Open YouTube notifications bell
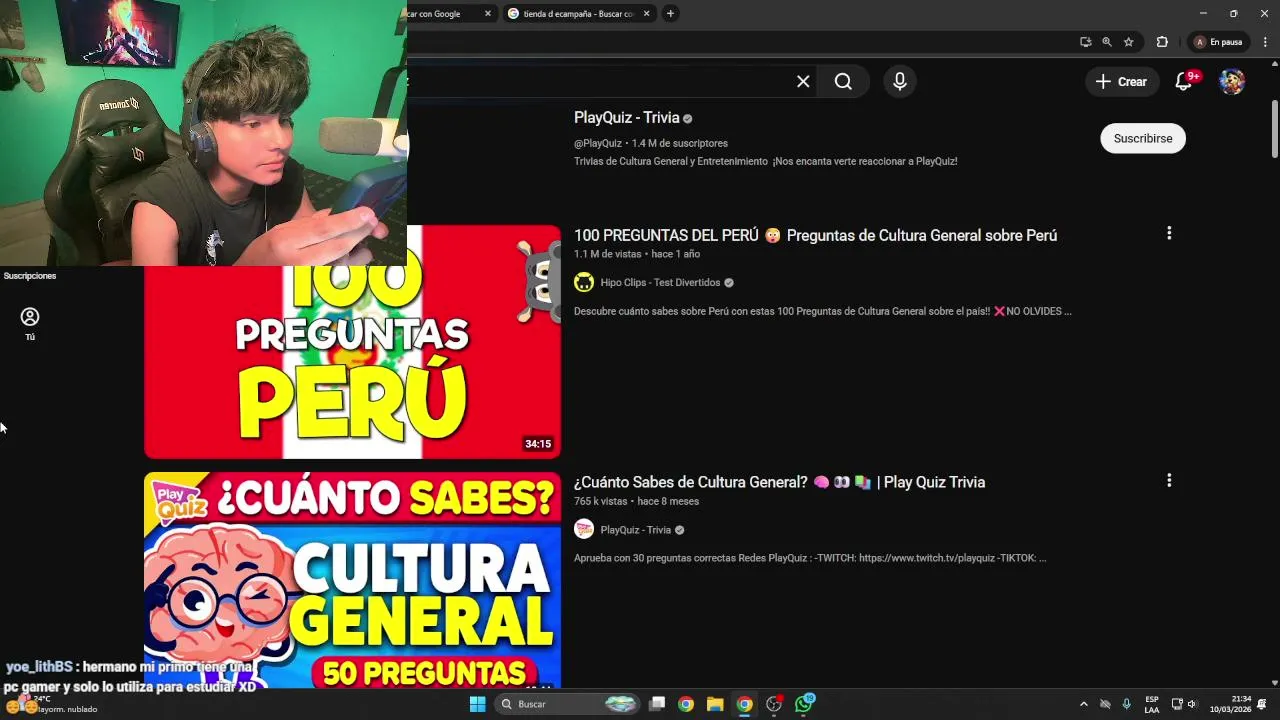 1184,82
